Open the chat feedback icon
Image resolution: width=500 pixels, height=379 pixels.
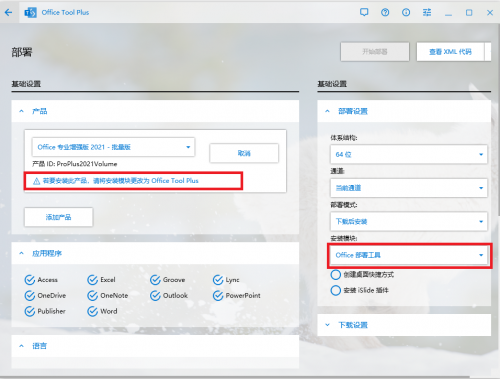[364, 13]
